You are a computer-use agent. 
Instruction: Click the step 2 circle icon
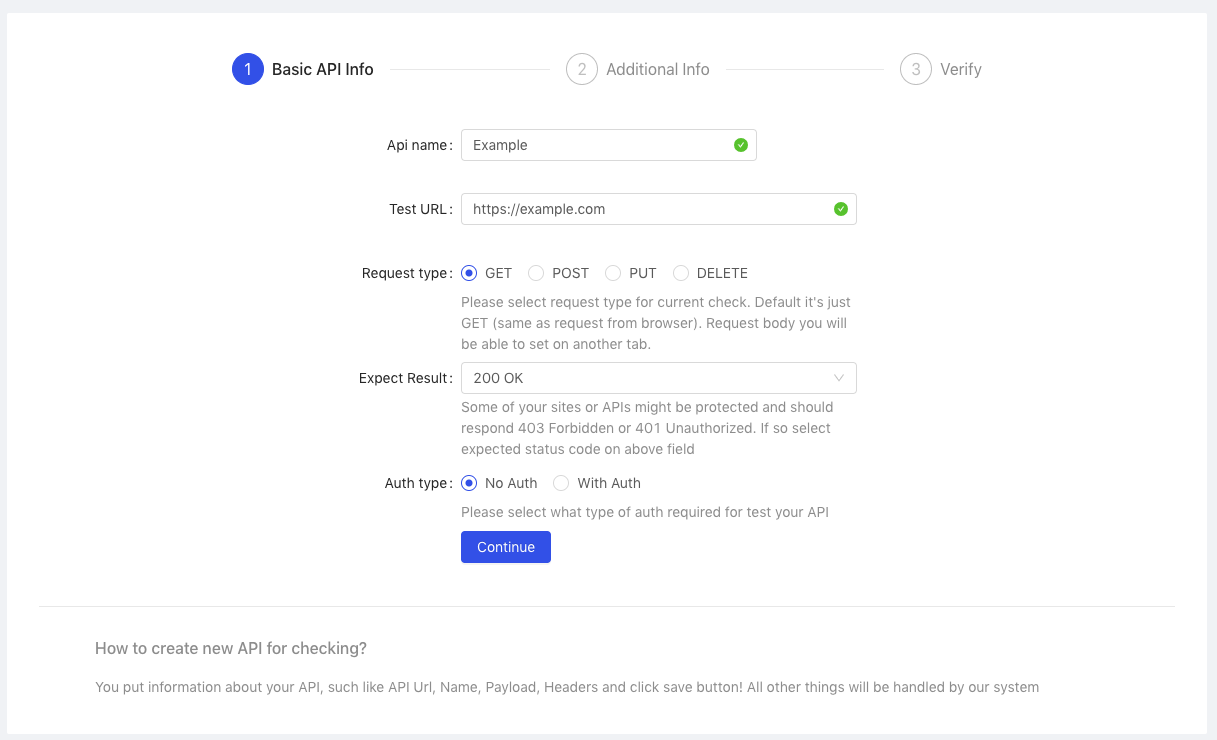coord(581,69)
